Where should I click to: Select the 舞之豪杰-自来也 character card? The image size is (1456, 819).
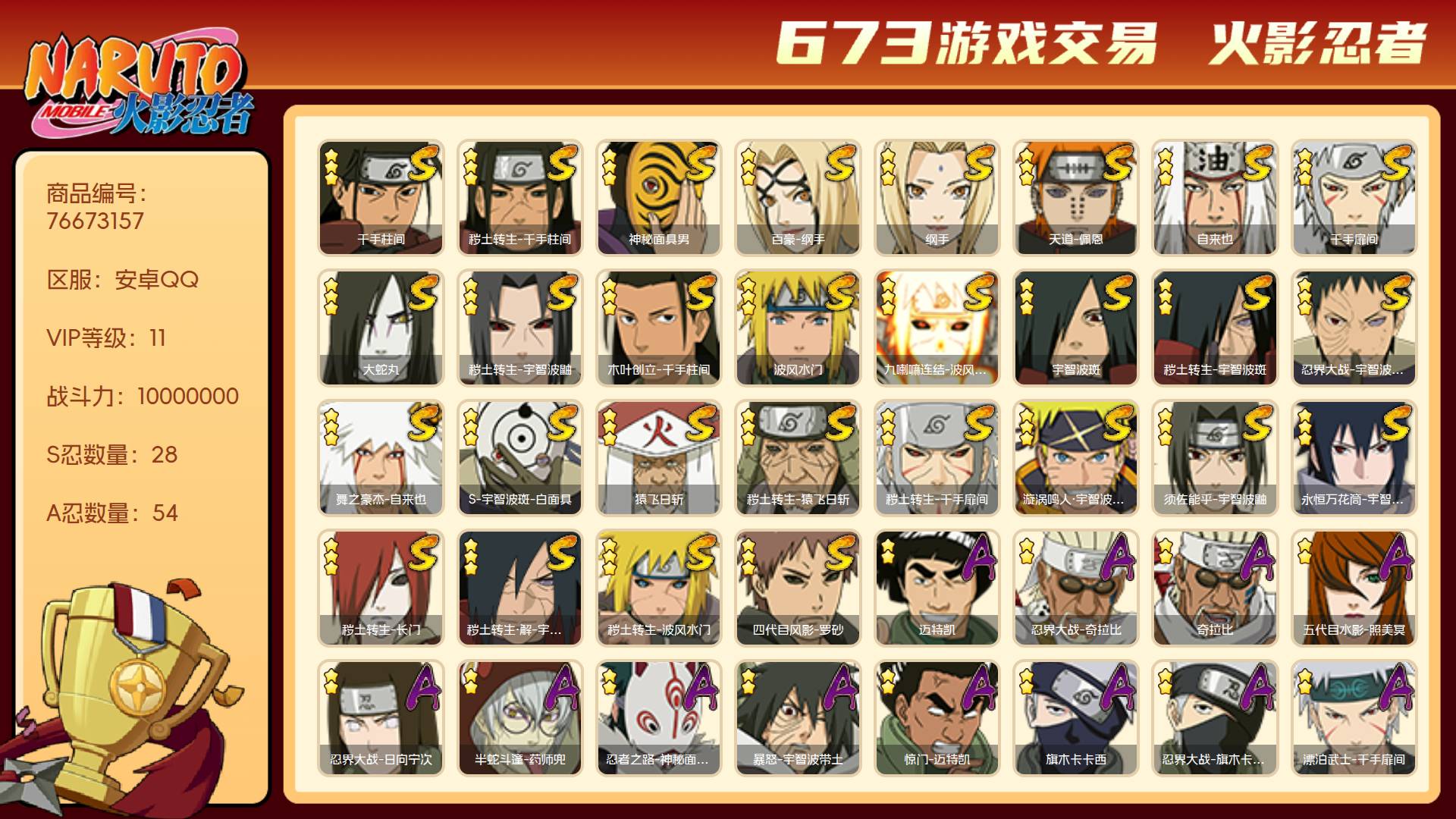point(381,458)
